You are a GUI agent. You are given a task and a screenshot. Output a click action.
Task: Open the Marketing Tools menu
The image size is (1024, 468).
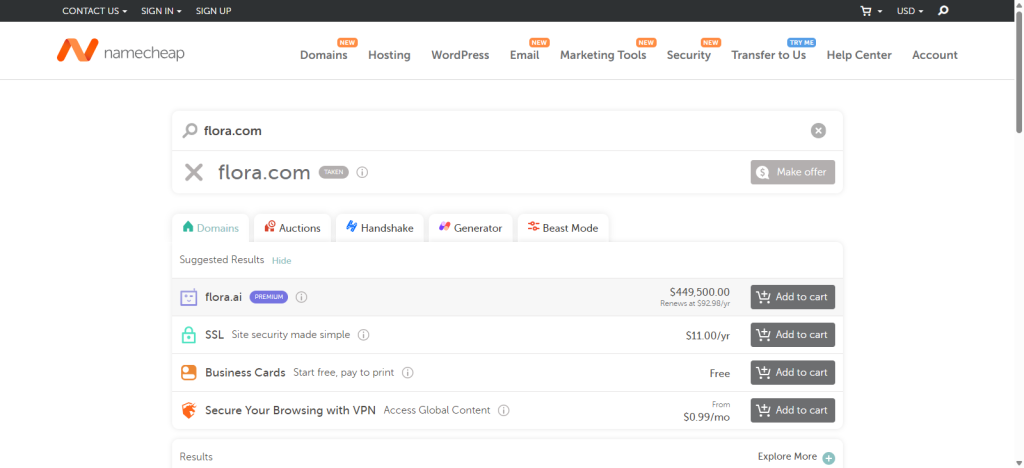tap(603, 55)
